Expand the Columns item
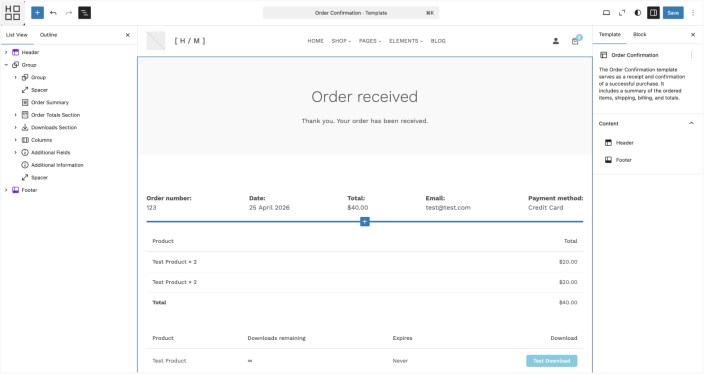704x374 pixels. click(15, 140)
